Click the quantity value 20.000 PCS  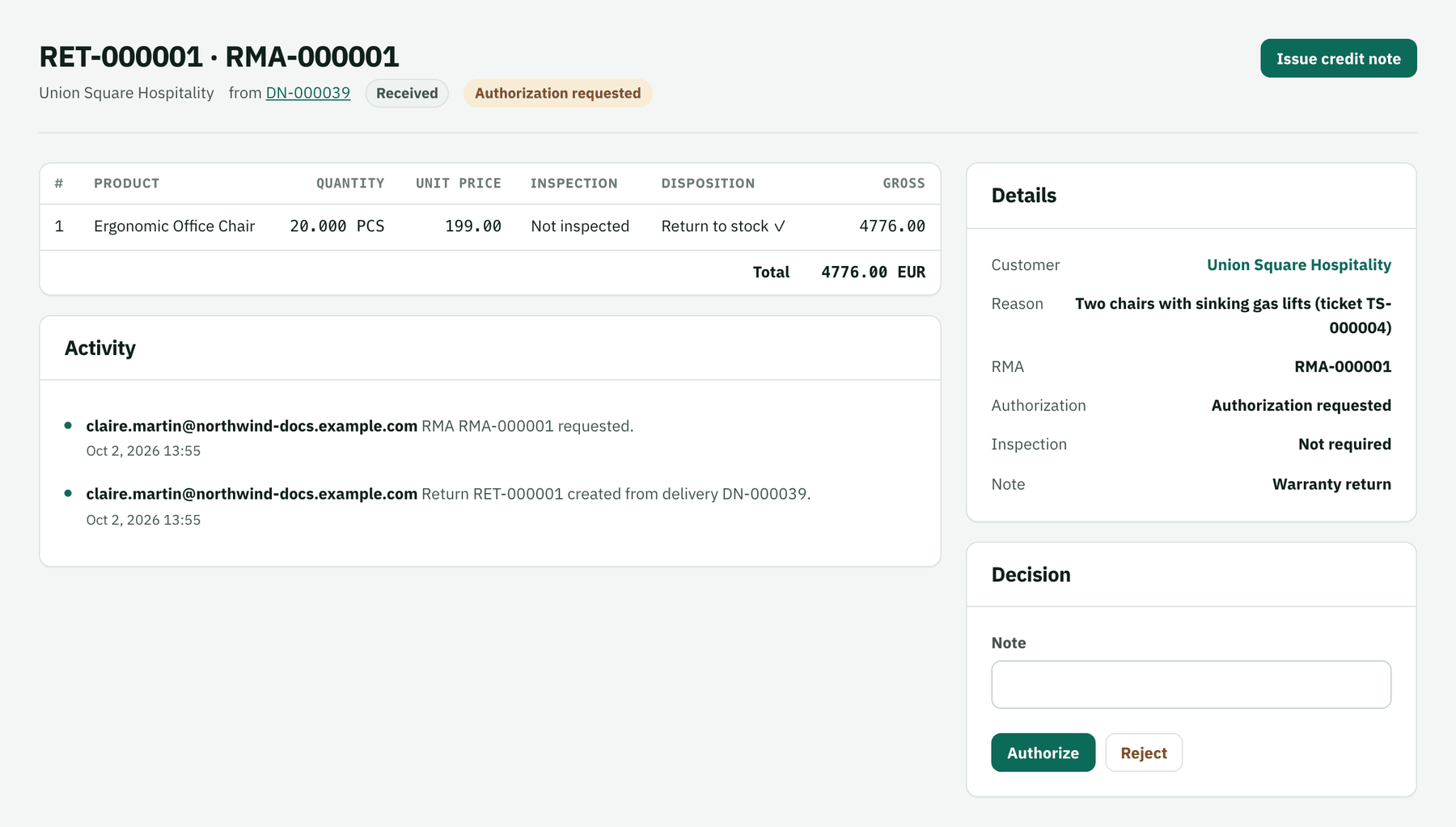337,226
